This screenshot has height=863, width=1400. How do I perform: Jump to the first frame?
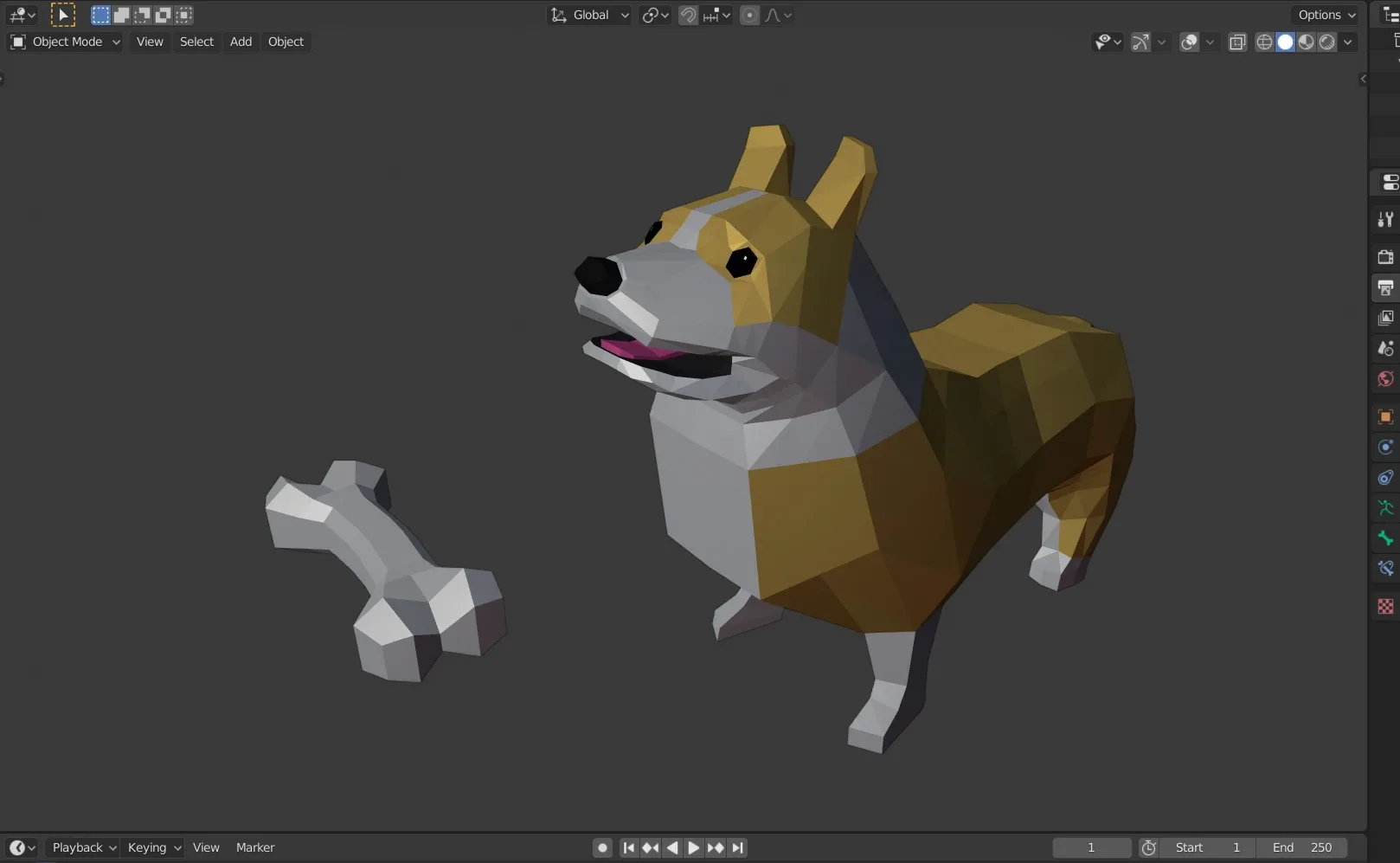(629, 847)
